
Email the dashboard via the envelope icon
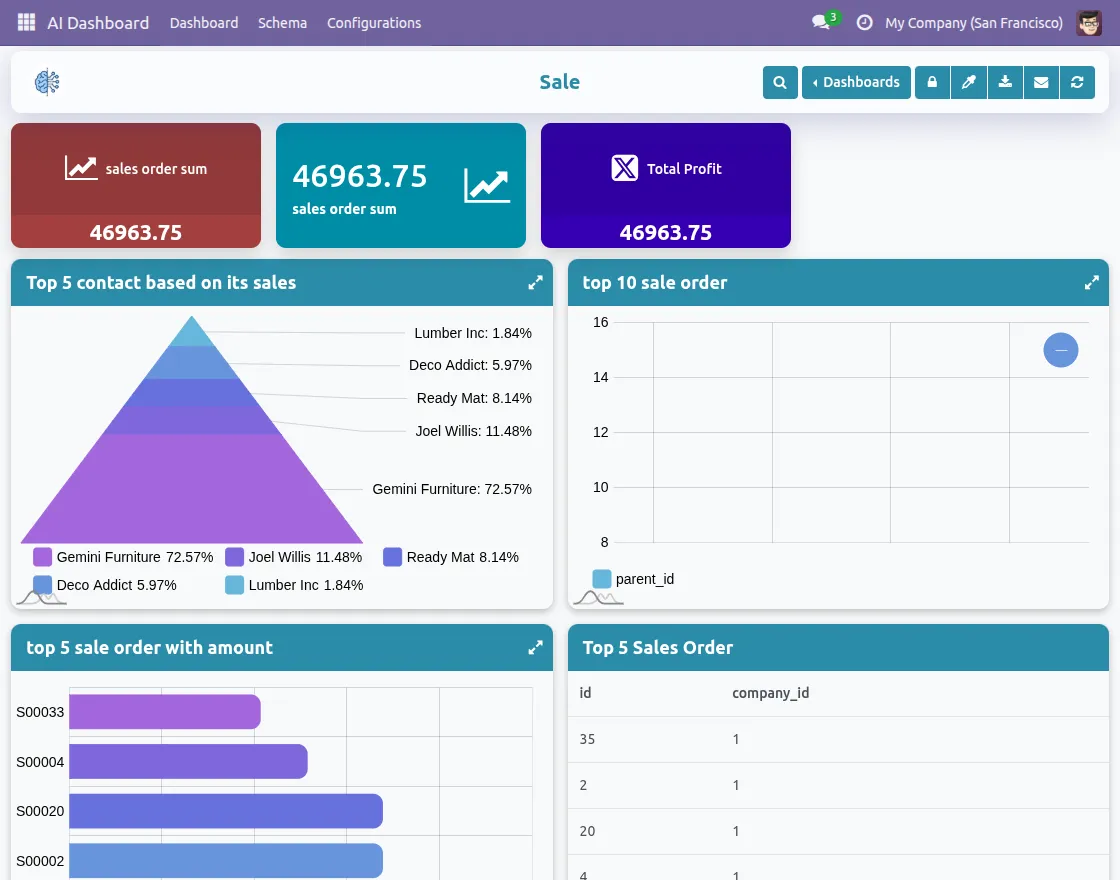coord(1041,82)
